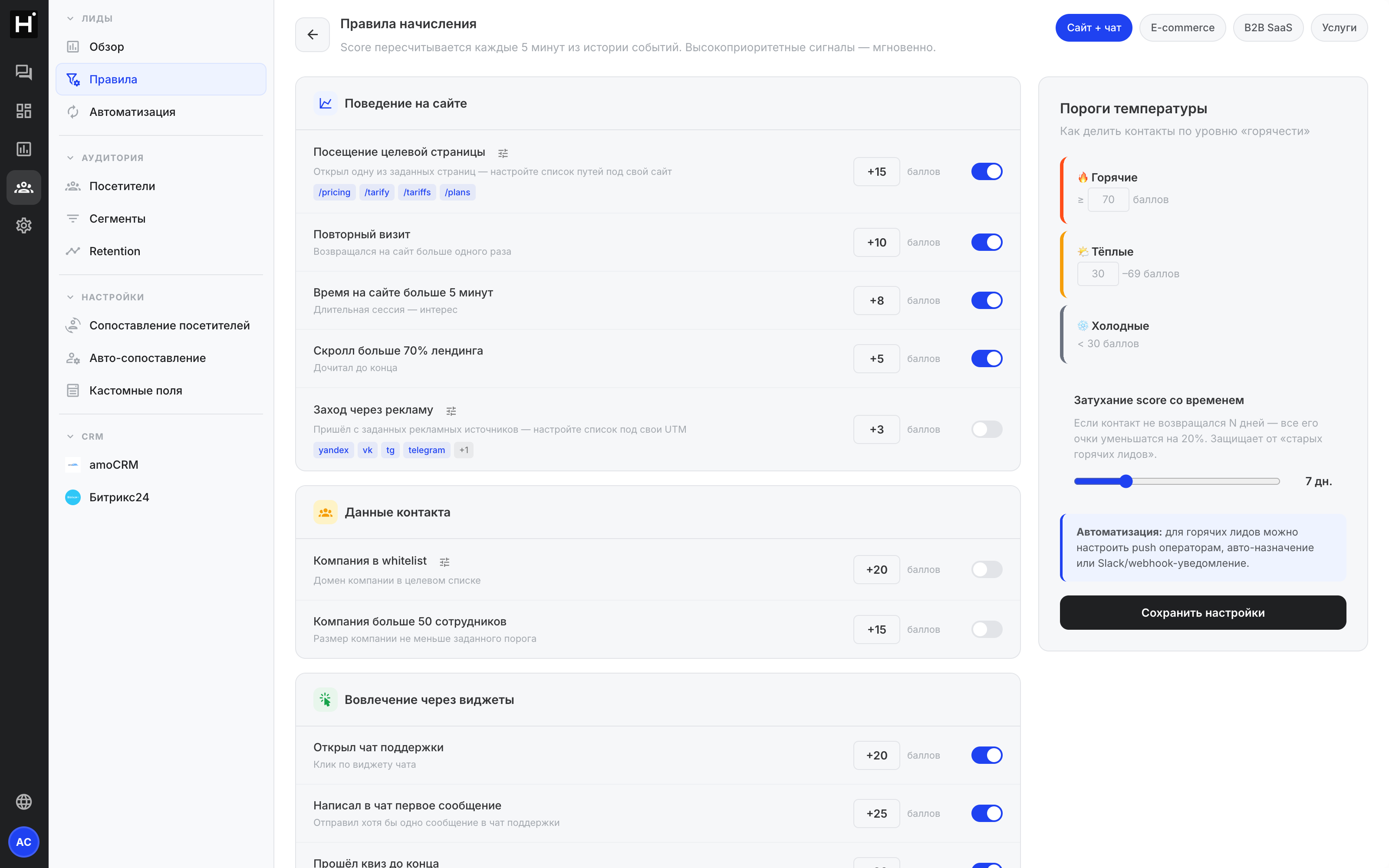Open target page paths settings icon
The image size is (1389, 868).
coord(503,153)
